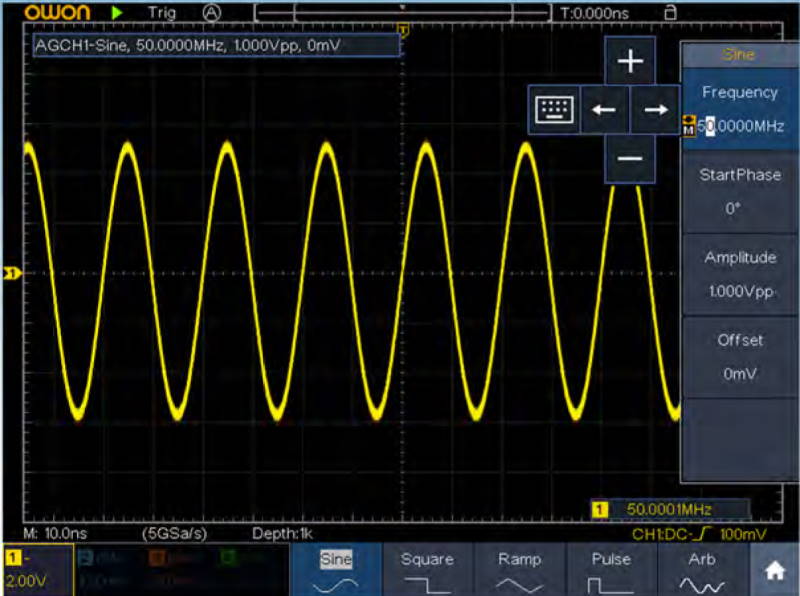Click the Auto trigger mode icon

tap(212, 13)
